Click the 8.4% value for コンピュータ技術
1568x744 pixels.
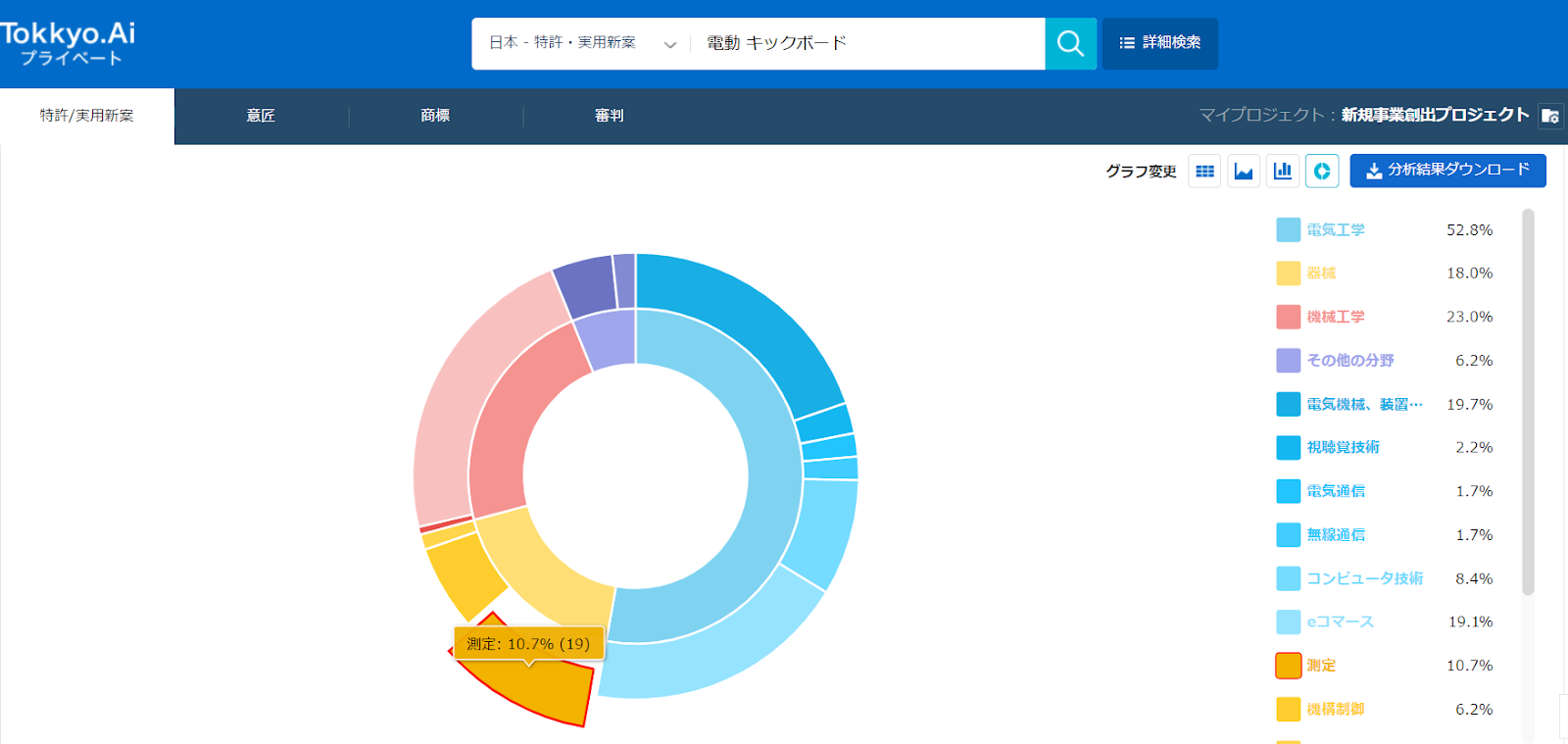[1474, 578]
